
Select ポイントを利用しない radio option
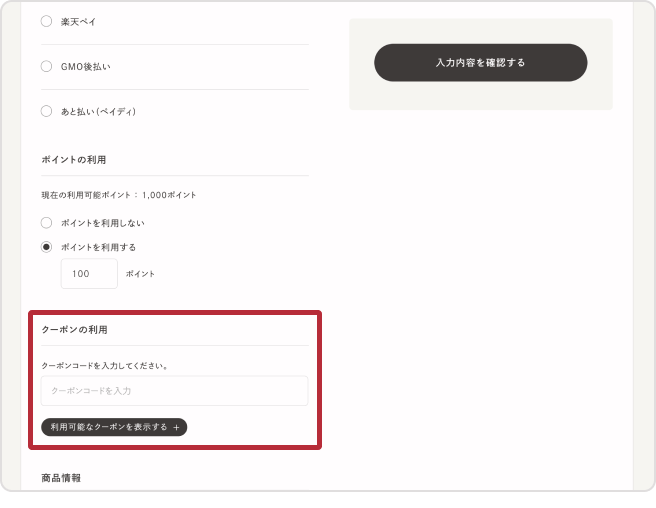coord(46,222)
